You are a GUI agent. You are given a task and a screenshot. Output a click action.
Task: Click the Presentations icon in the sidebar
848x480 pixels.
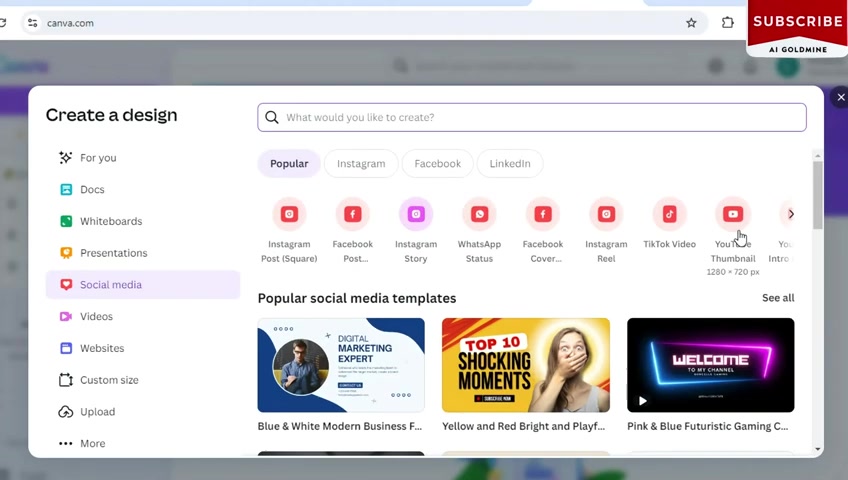[x=66, y=253]
